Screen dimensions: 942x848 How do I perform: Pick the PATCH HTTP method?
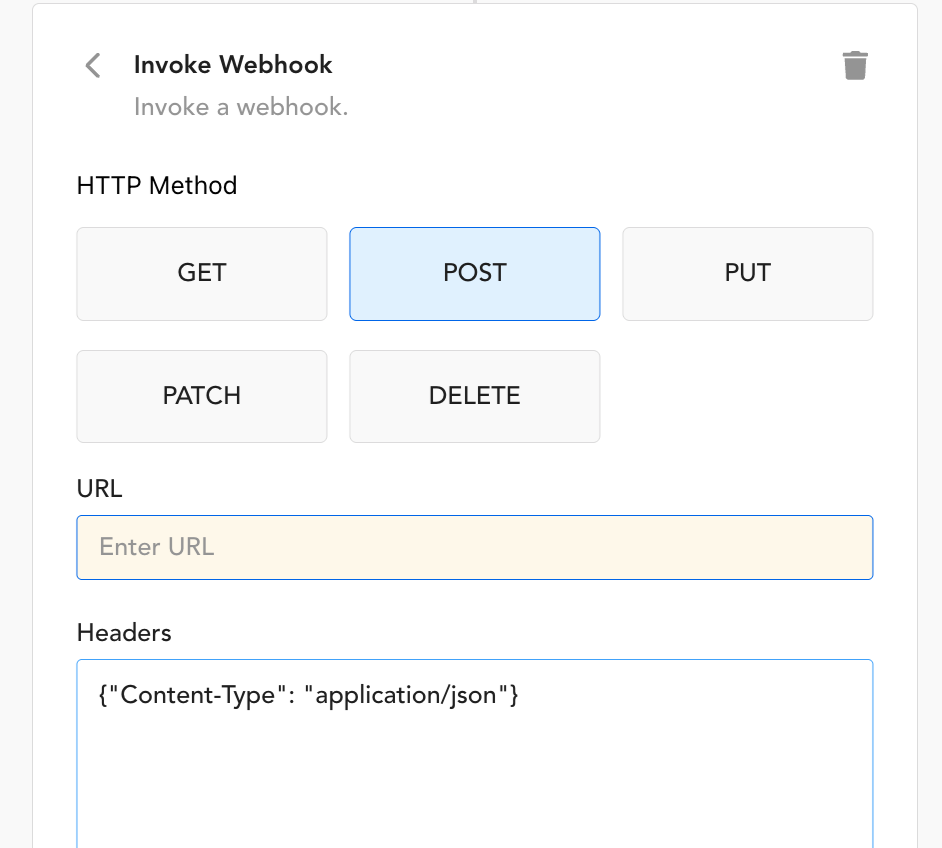point(202,396)
